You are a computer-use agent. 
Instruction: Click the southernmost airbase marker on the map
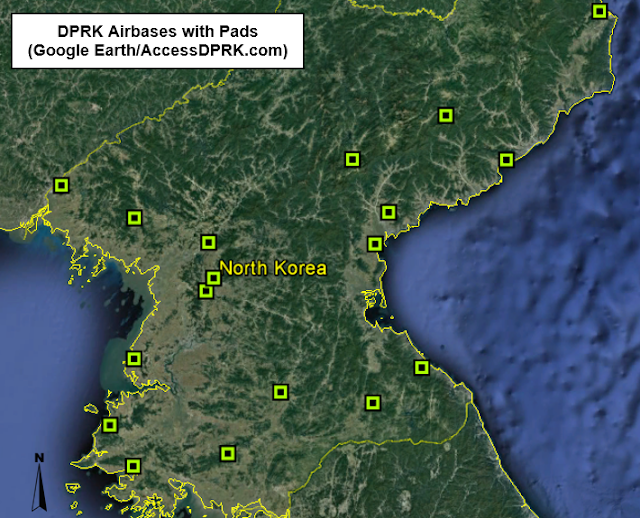(x=133, y=466)
